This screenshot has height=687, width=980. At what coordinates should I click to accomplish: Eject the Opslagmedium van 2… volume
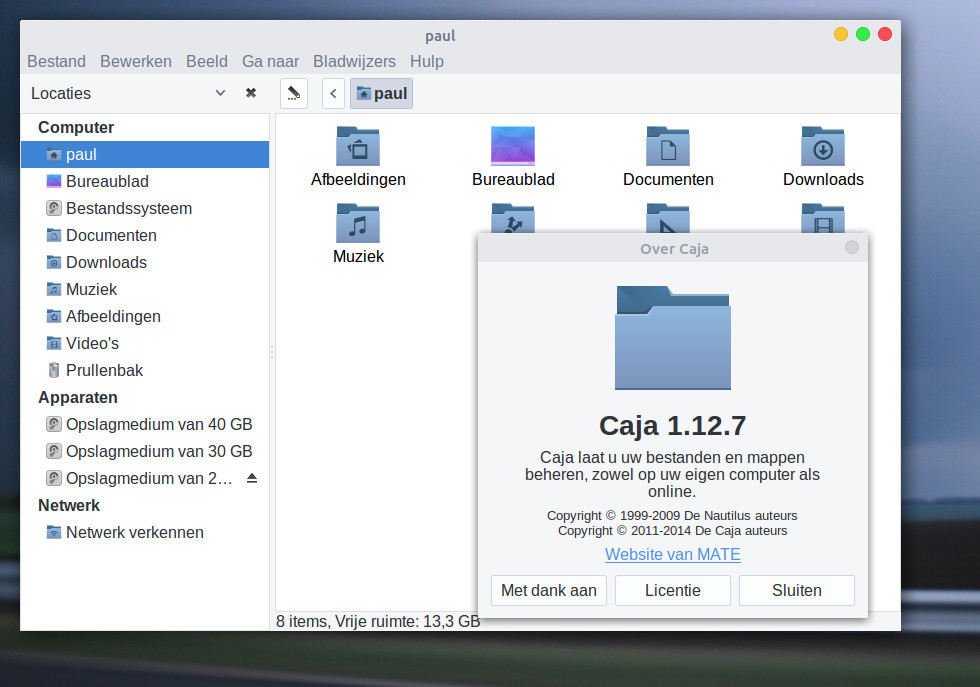pos(252,478)
